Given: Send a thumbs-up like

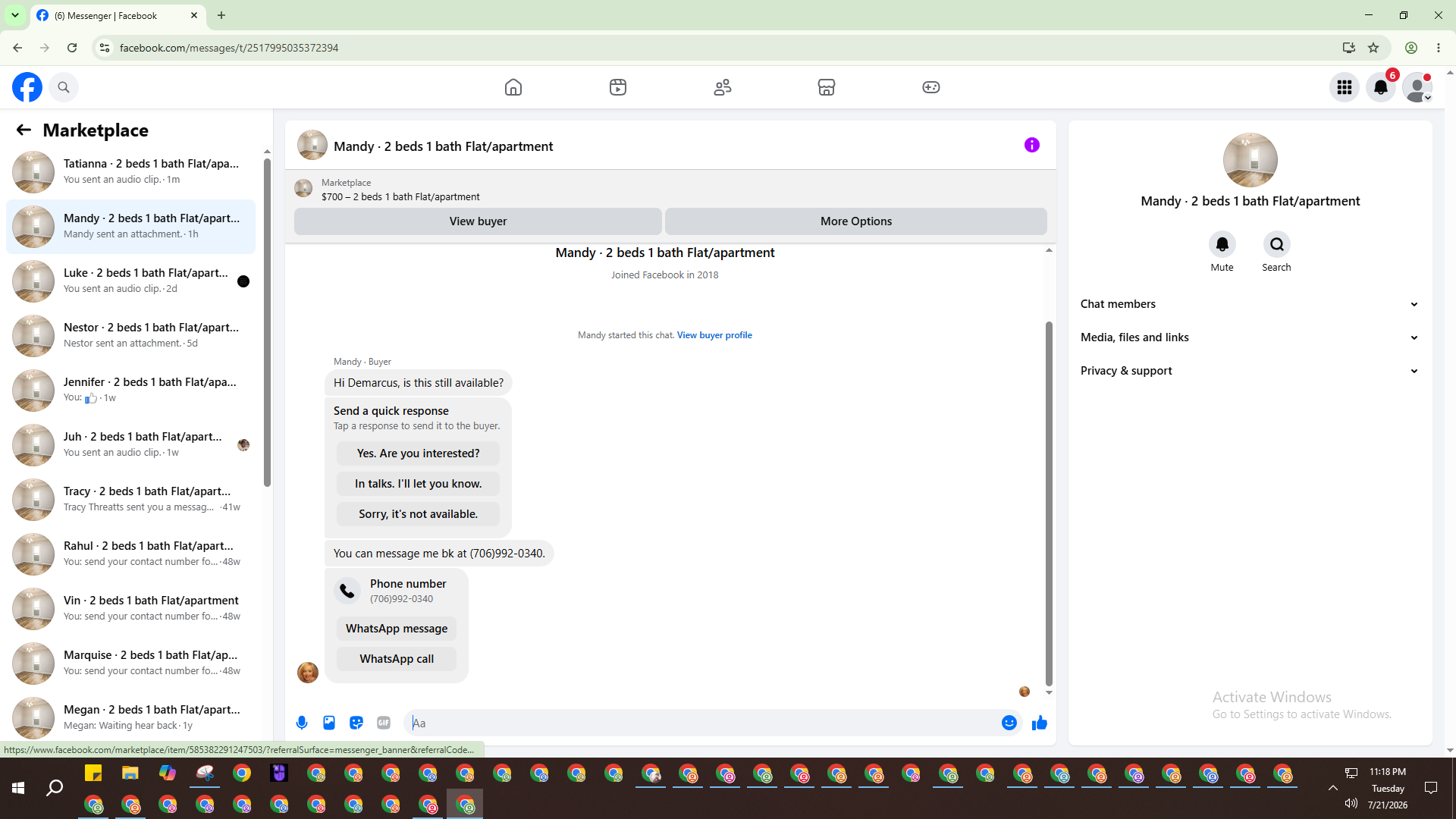Looking at the screenshot, I should pyautogui.click(x=1040, y=723).
